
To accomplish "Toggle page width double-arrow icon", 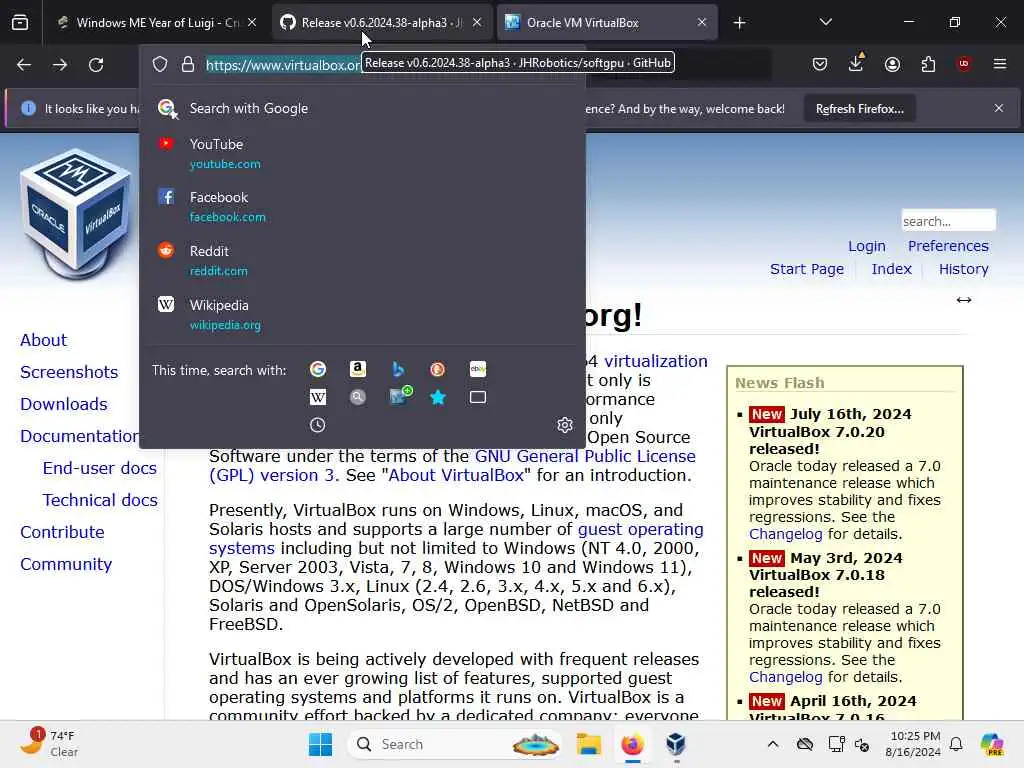I will pos(964,300).
